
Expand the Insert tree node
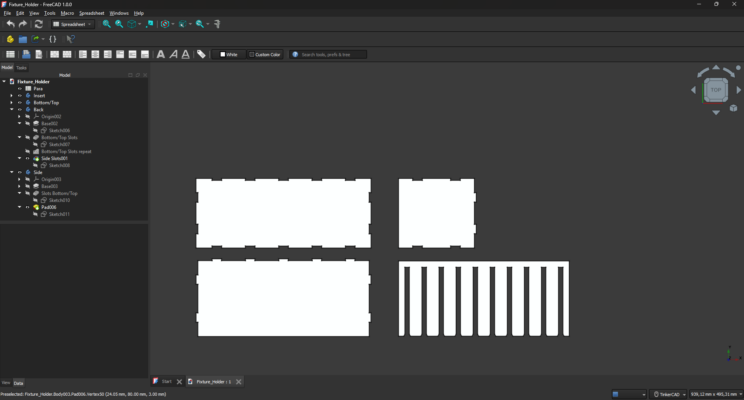[x=11, y=95]
